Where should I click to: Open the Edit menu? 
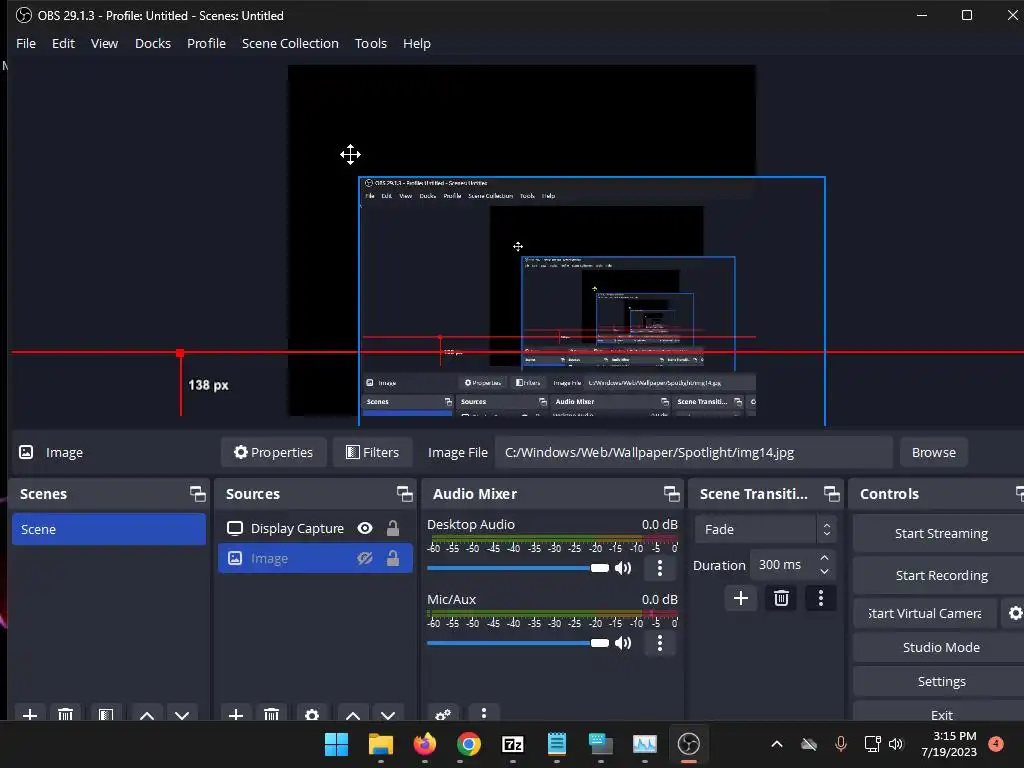pyautogui.click(x=63, y=44)
